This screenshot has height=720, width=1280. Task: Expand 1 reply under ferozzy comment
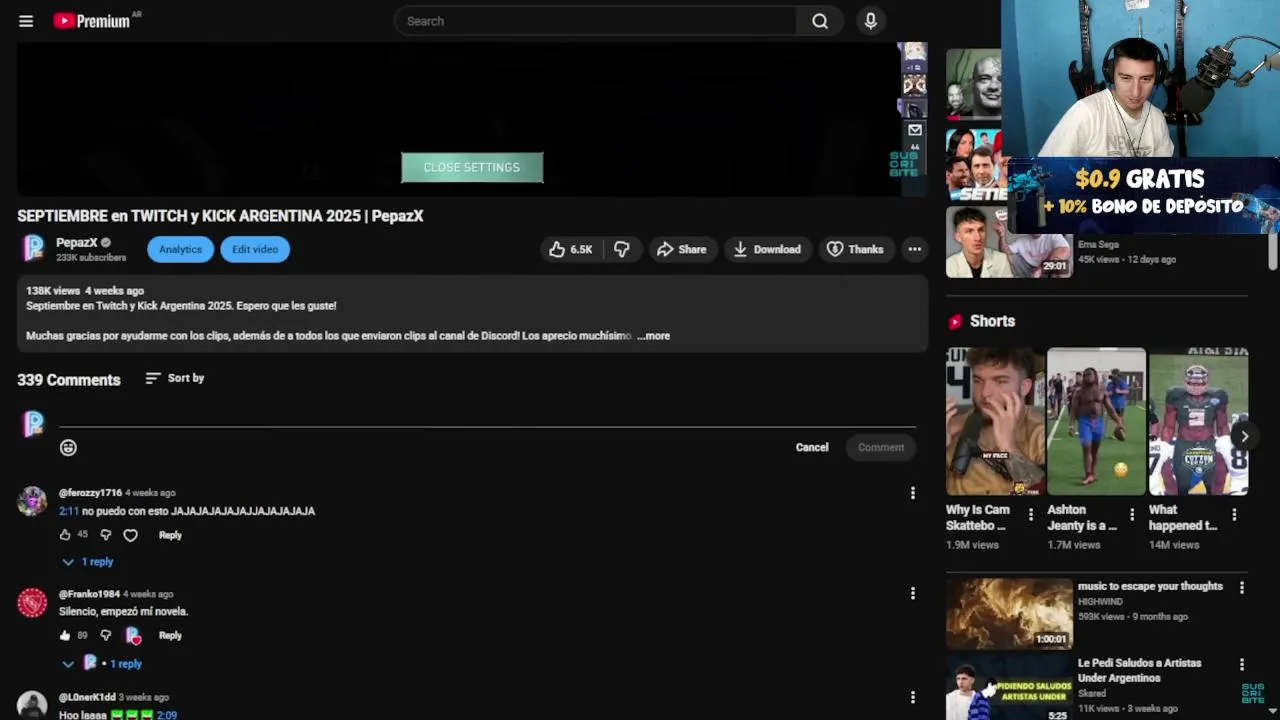pyautogui.click(x=88, y=562)
